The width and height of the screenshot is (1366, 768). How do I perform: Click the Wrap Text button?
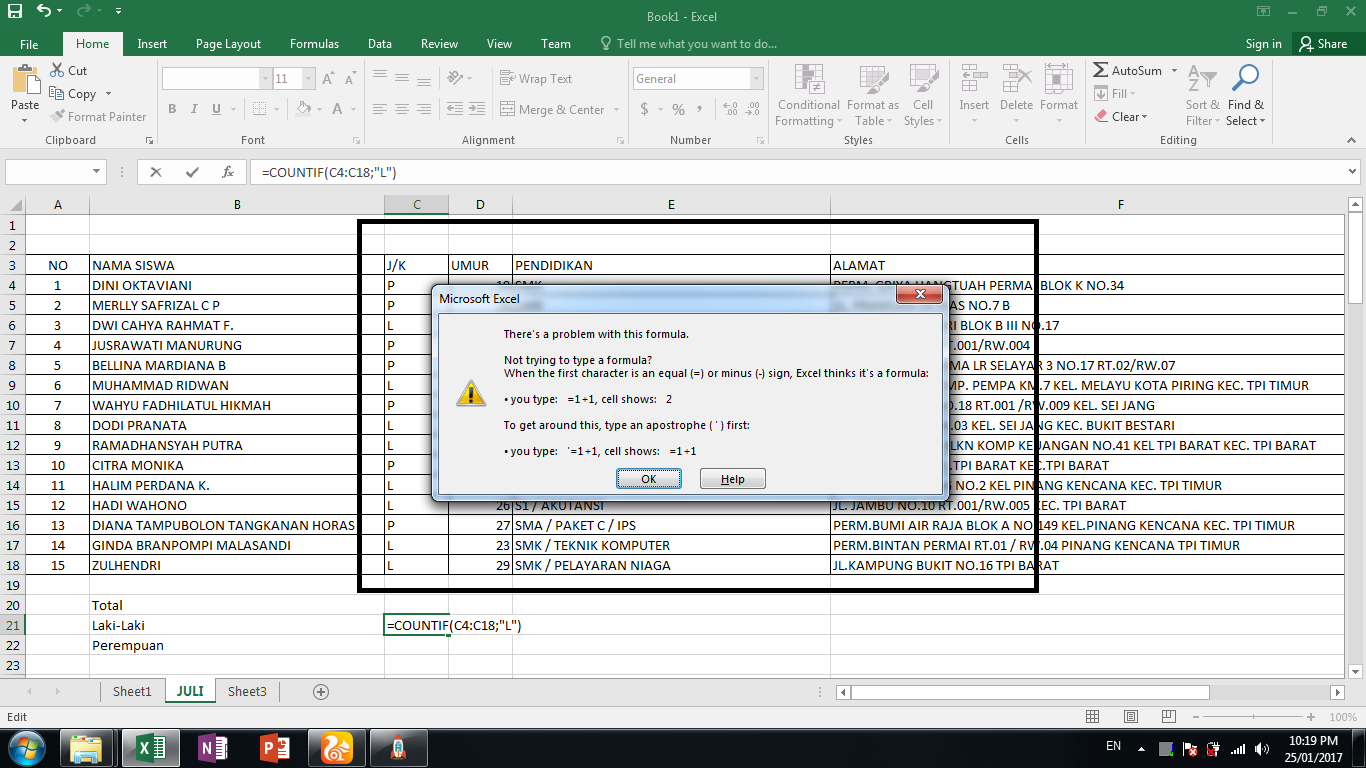[535, 79]
